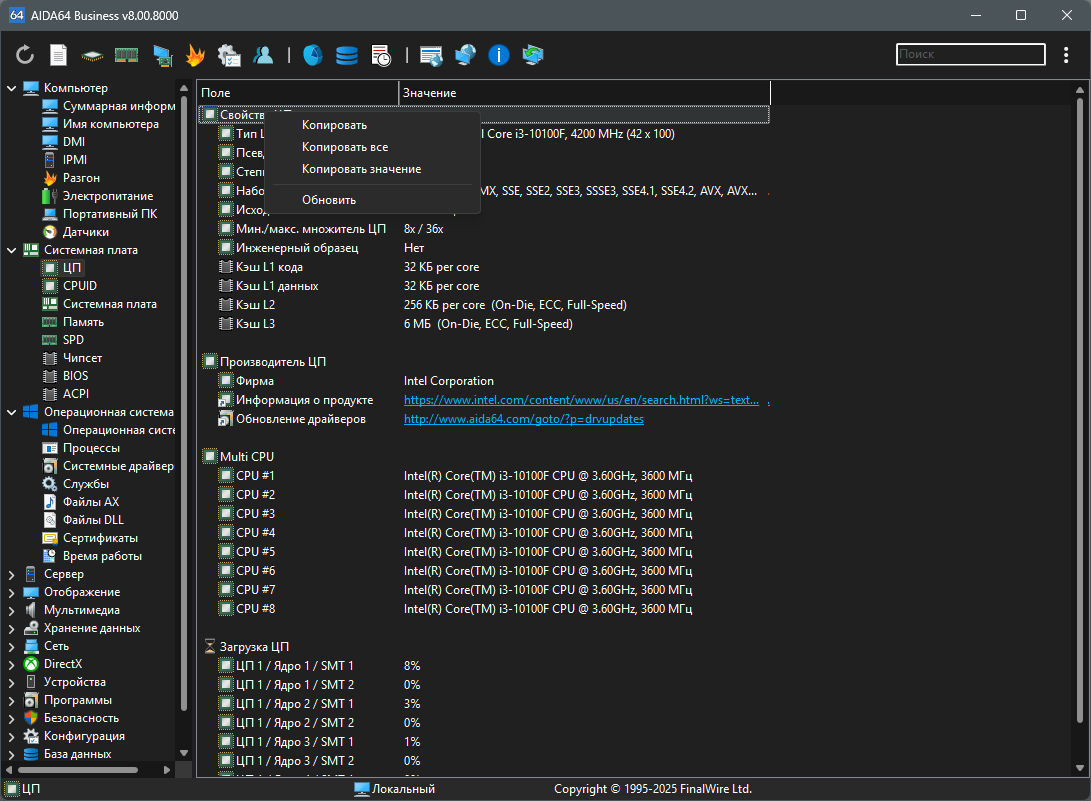
Task: Select Разгон in the sidebar tree
Action: 81,177
